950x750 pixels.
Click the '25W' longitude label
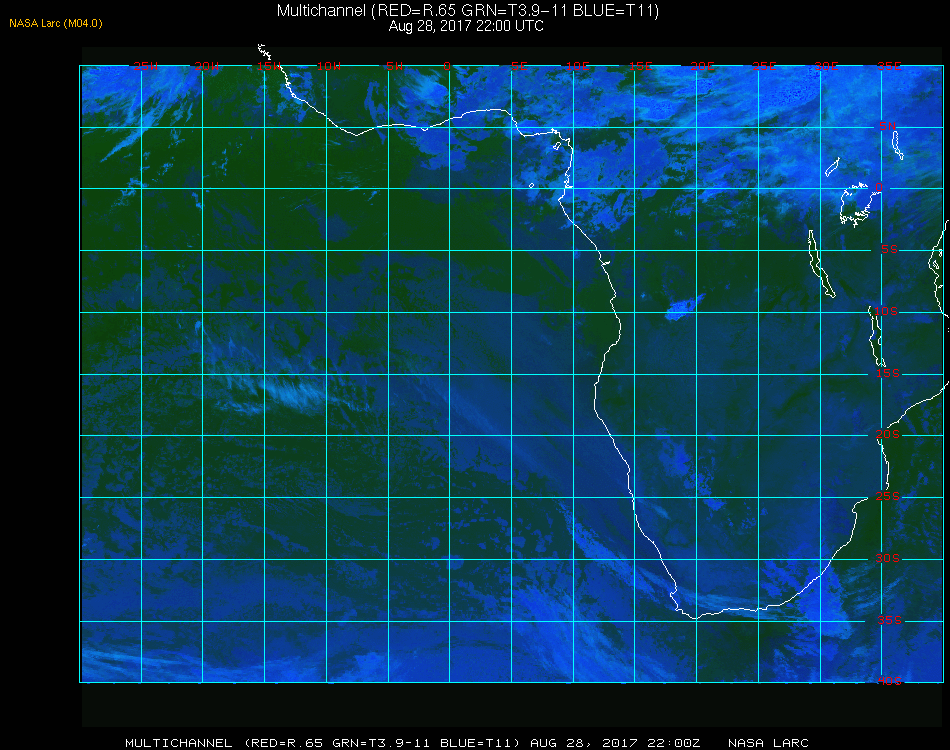pos(145,66)
